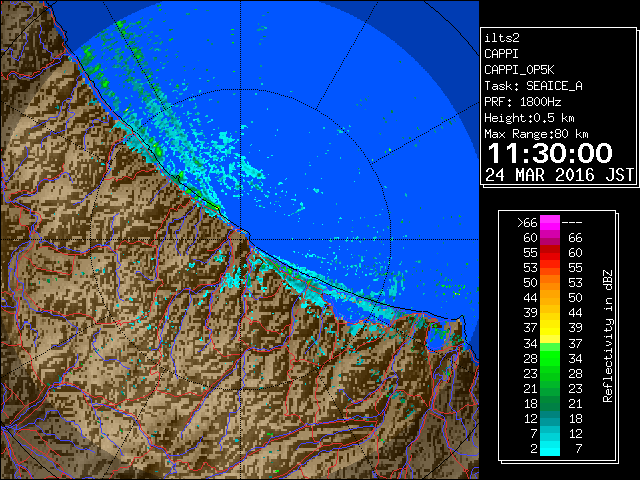Click the 'PRF: 1800Hz' text

coord(522,102)
